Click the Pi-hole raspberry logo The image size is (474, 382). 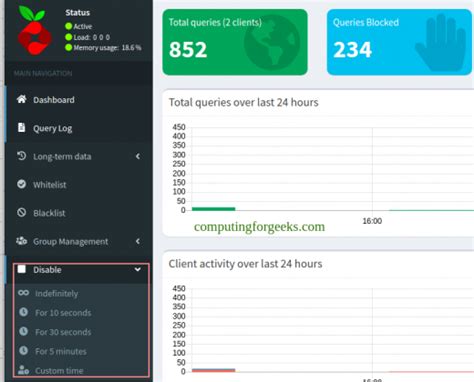pyautogui.click(x=35, y=30)
